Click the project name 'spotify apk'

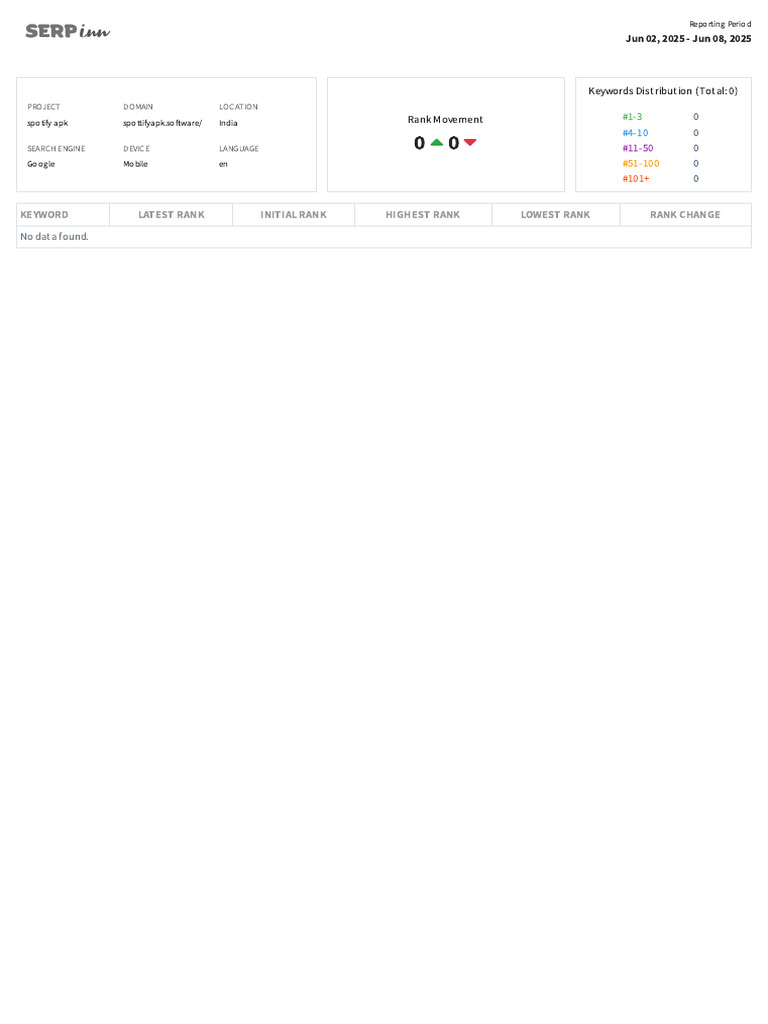click(48, 123)
